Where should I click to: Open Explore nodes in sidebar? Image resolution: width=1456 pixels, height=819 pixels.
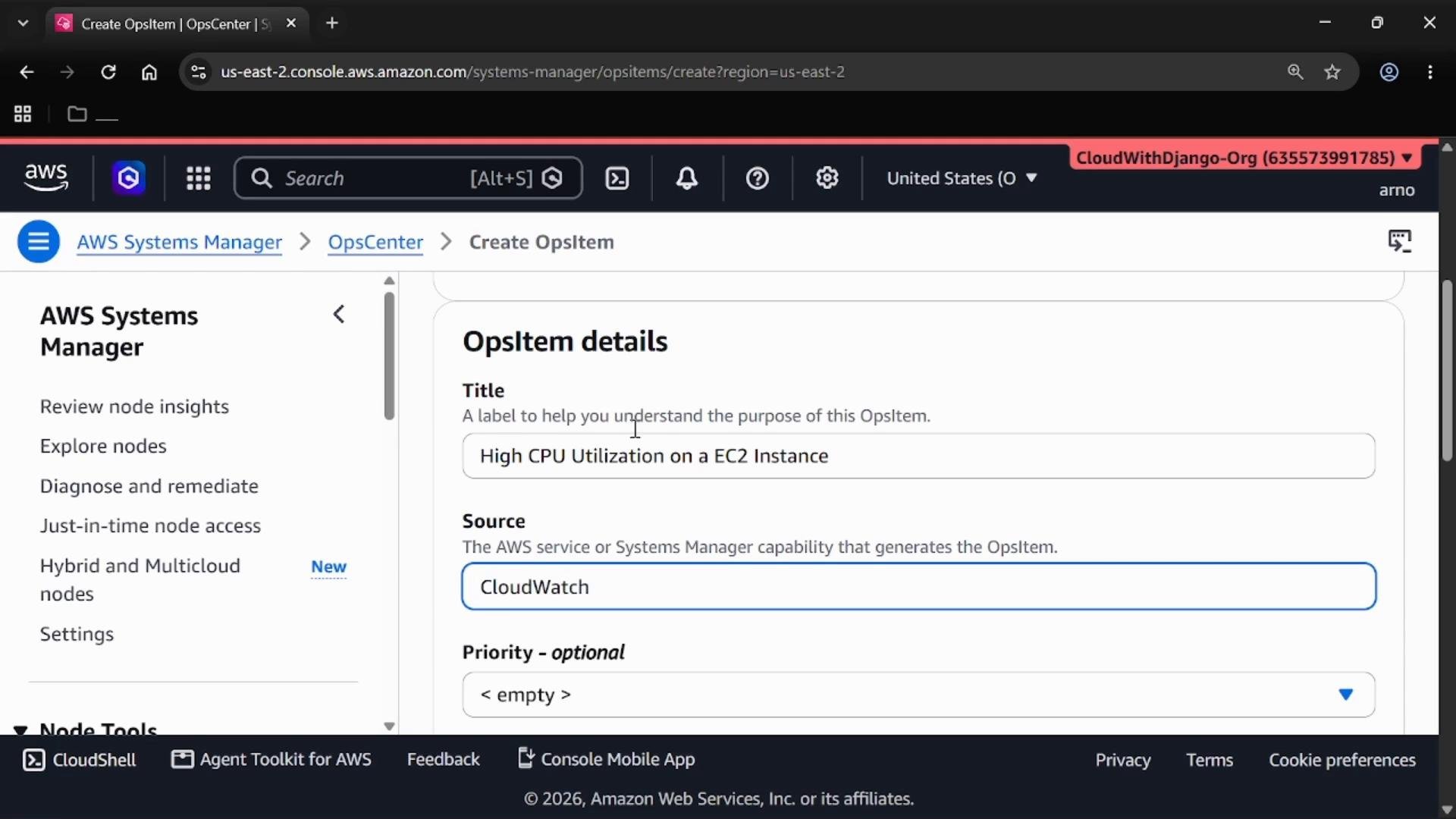point(103,446)
